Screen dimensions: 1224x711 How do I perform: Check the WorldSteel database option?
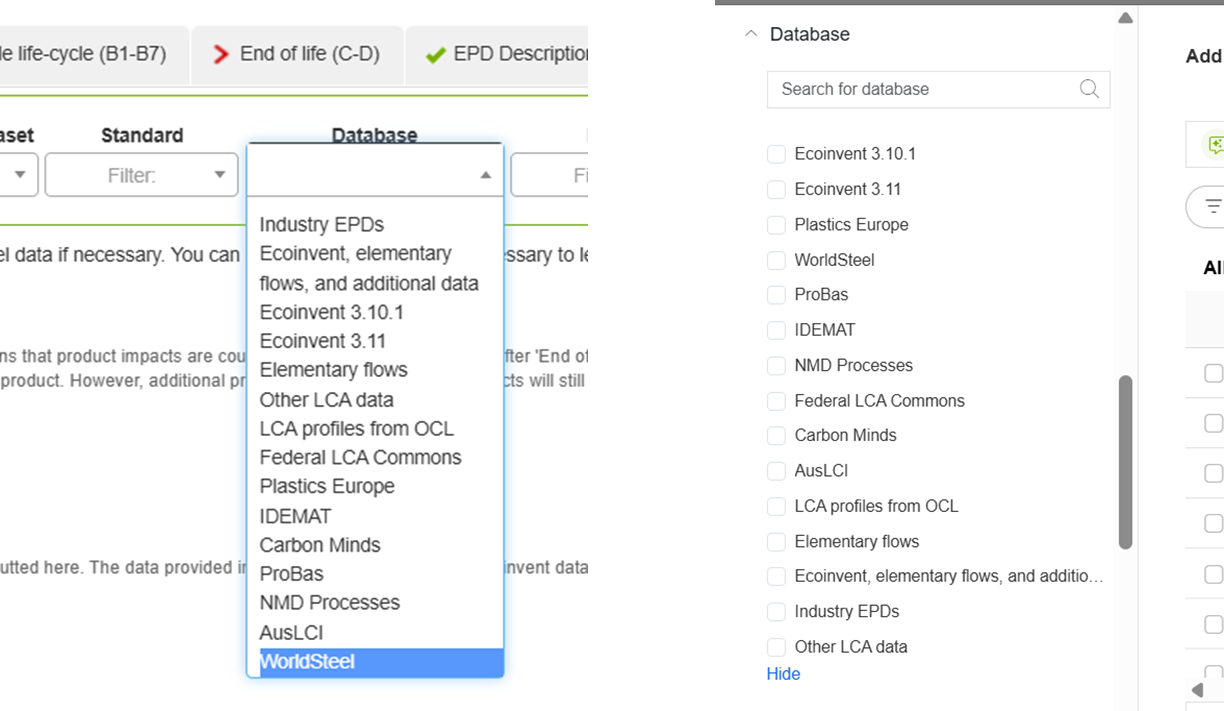pos(776,260)
